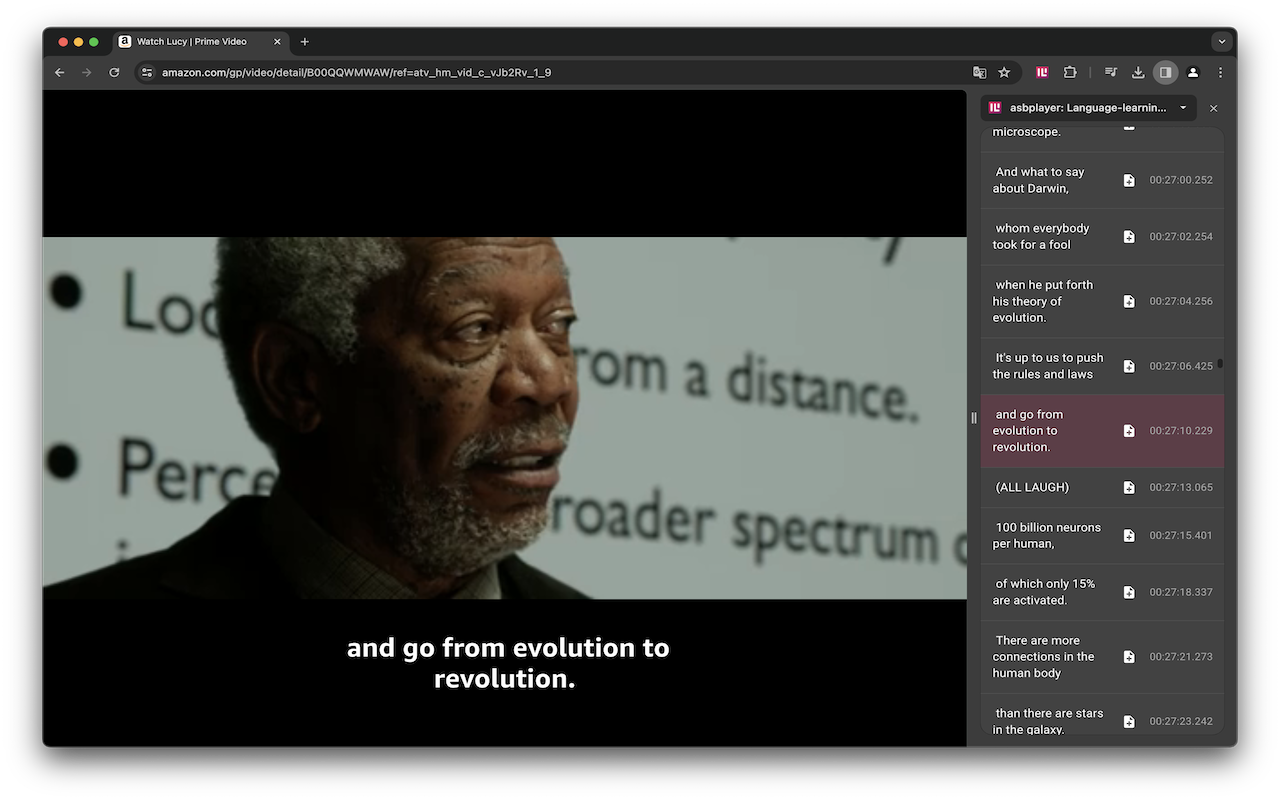Click the copy icon on the '(ALL LAUGH)' subtitle row

[x=1129, y=487]
